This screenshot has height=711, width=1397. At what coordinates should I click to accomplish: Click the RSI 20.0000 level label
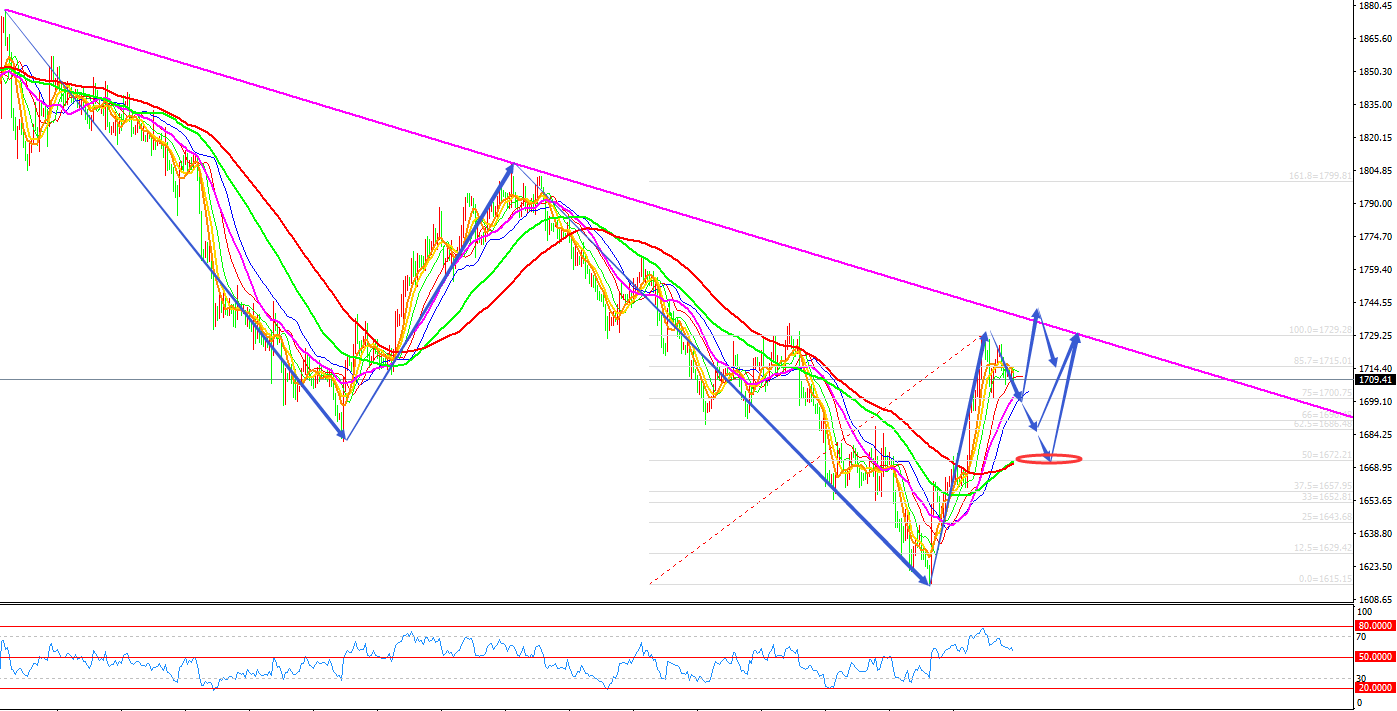(x=1375, y=688)
